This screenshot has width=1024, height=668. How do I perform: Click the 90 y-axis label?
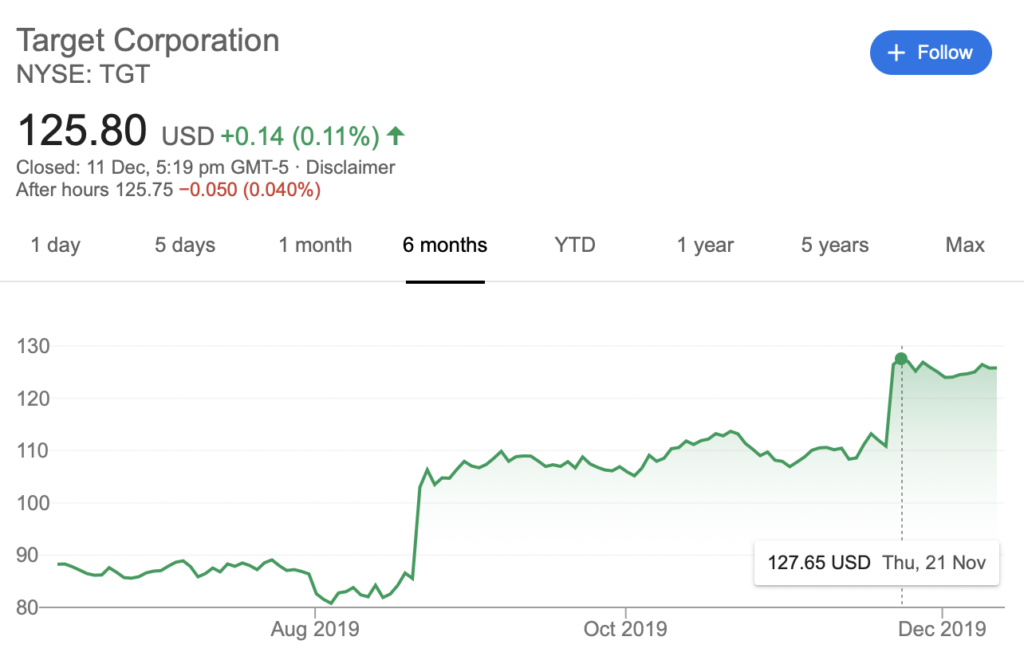(x=27, y=555)
